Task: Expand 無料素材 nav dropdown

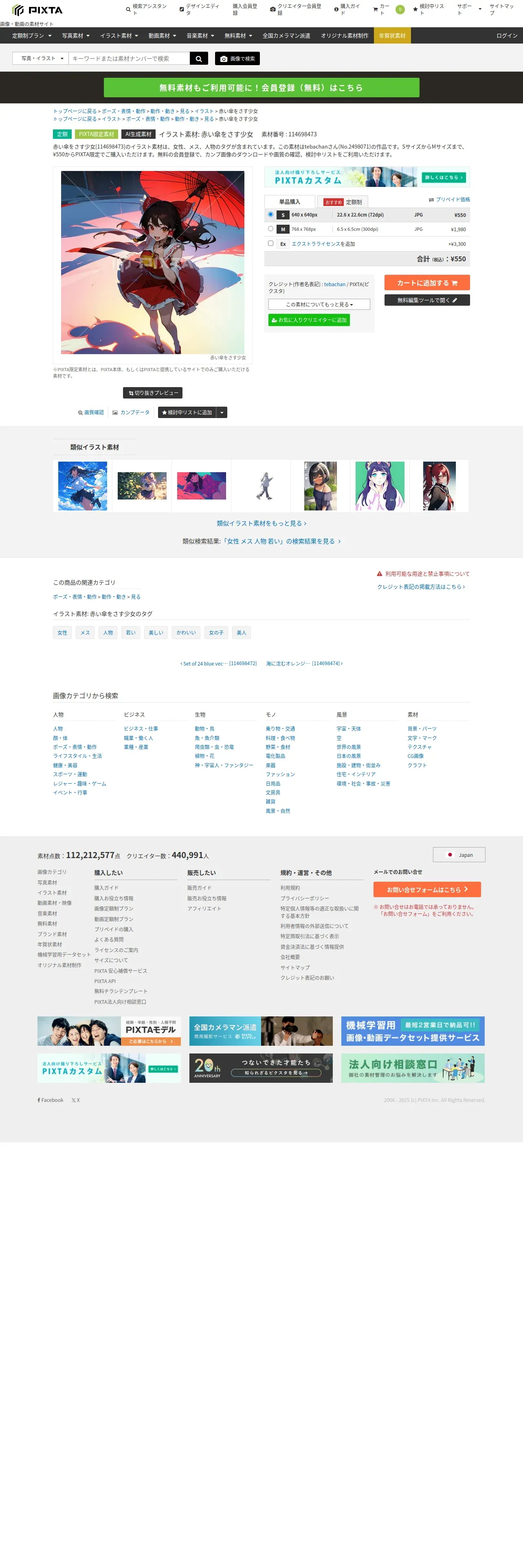Action: pos(238,36)
